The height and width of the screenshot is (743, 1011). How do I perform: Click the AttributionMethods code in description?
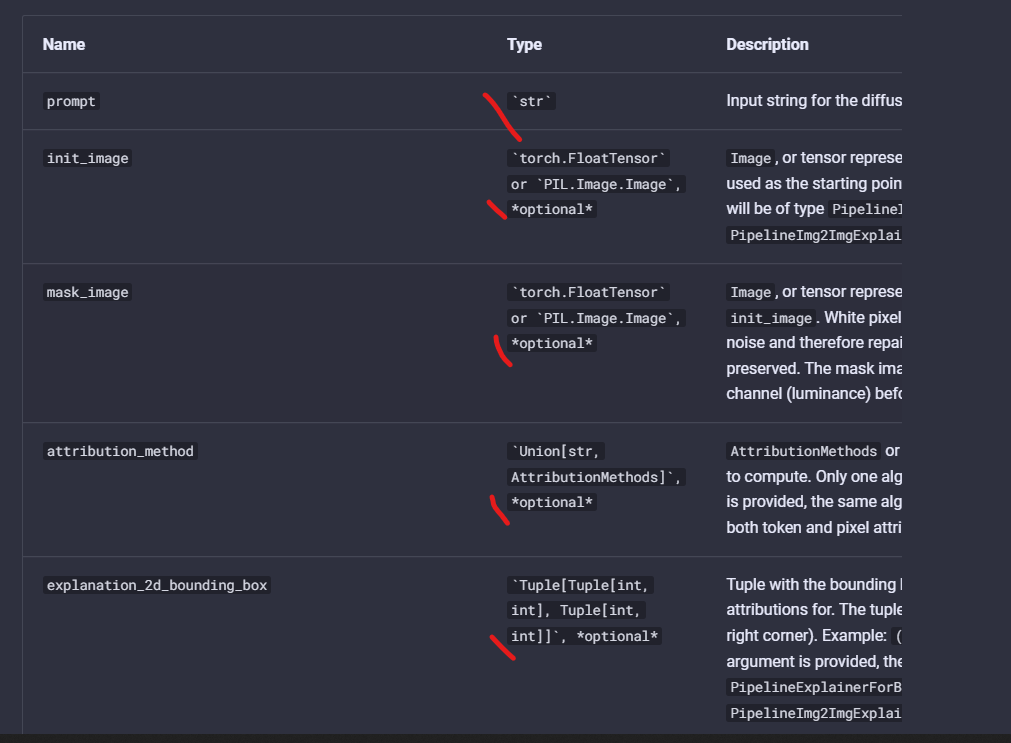pyautogui.click(x=804, y=451)
